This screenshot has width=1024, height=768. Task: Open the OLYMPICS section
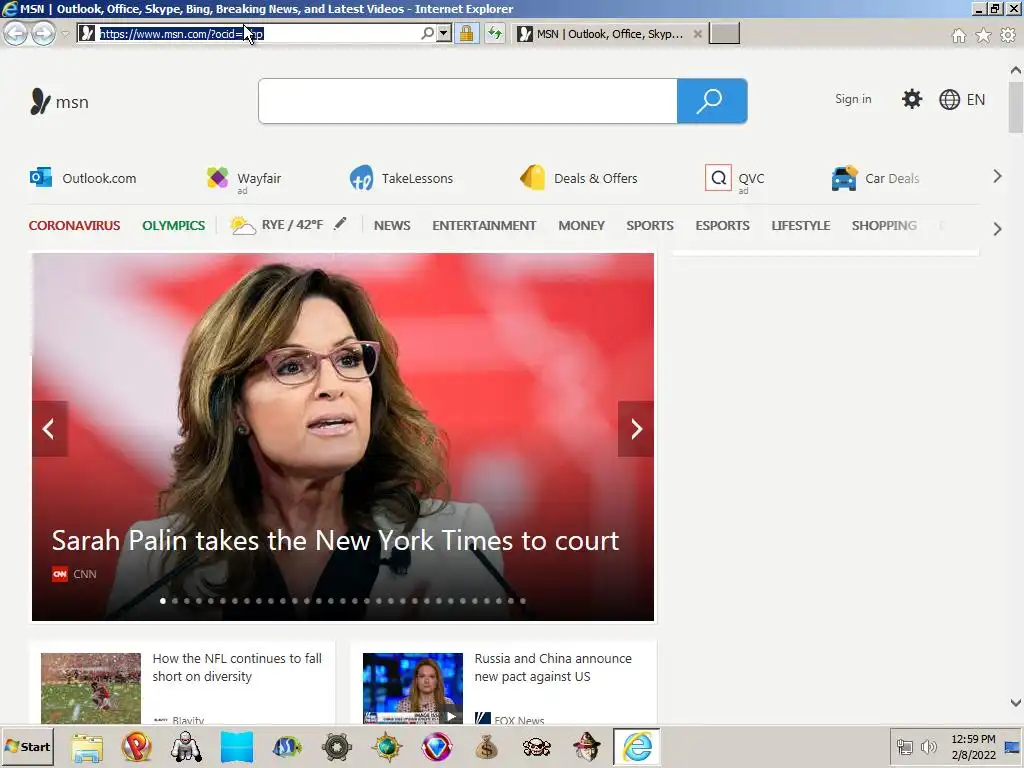click(x=174, y=225)
